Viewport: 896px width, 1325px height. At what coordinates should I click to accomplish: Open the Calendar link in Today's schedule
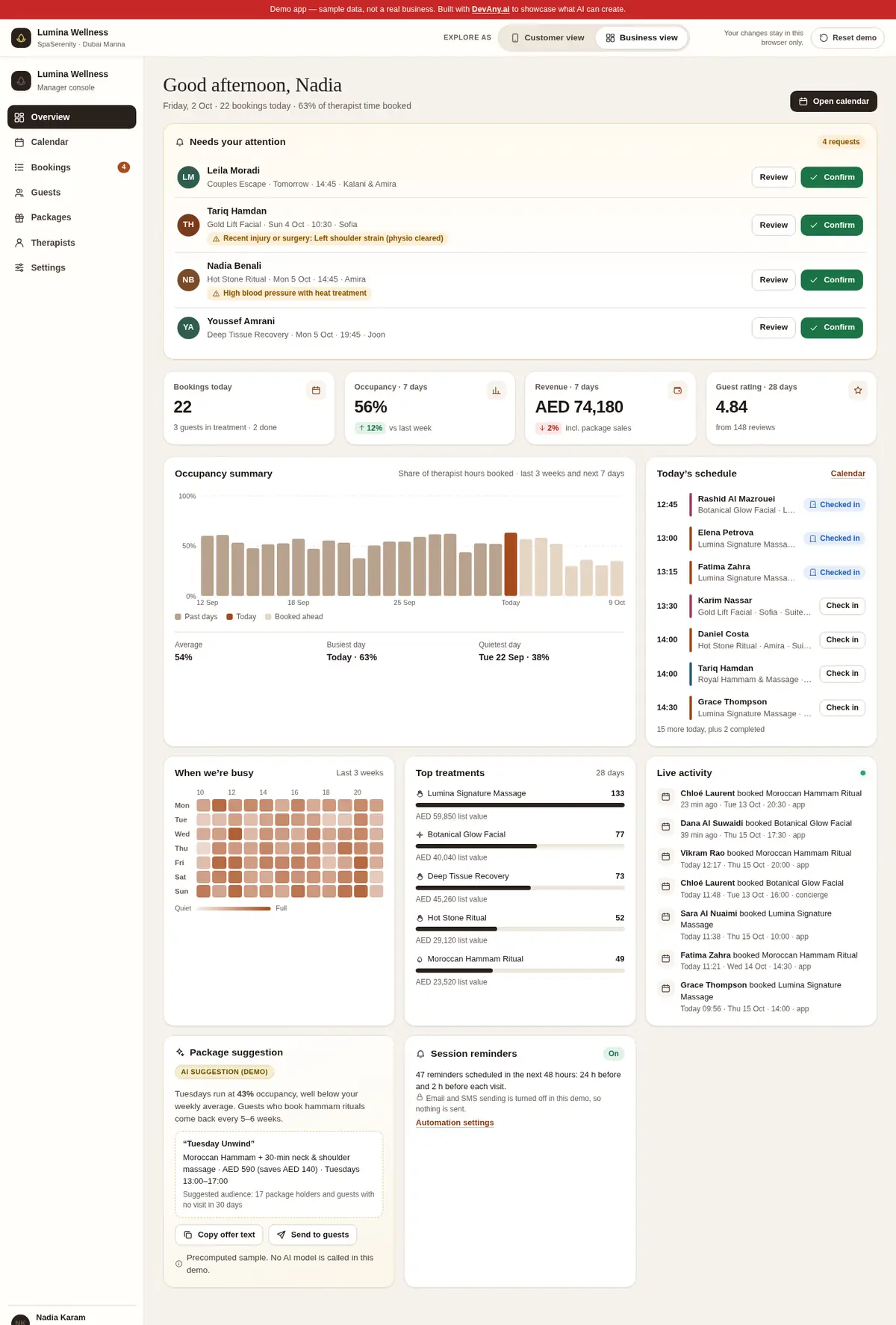tap(847, 474)
